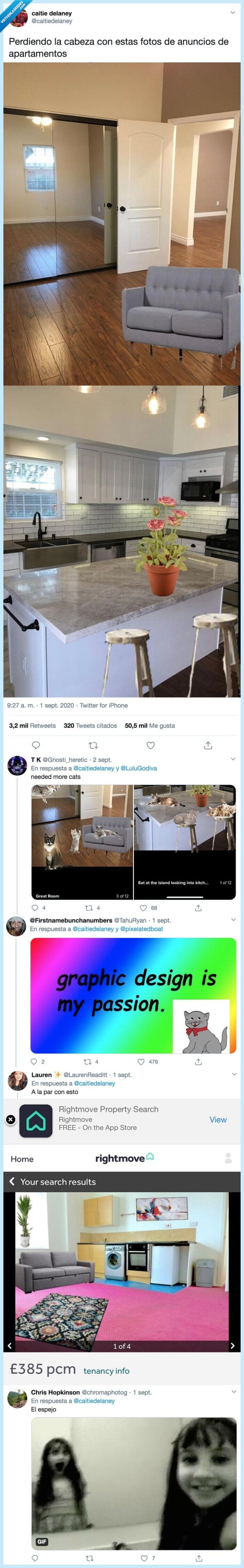
Task: Share Chris Hopkinson's 'El espejo' reply
Action: (x=199, y=1558)
